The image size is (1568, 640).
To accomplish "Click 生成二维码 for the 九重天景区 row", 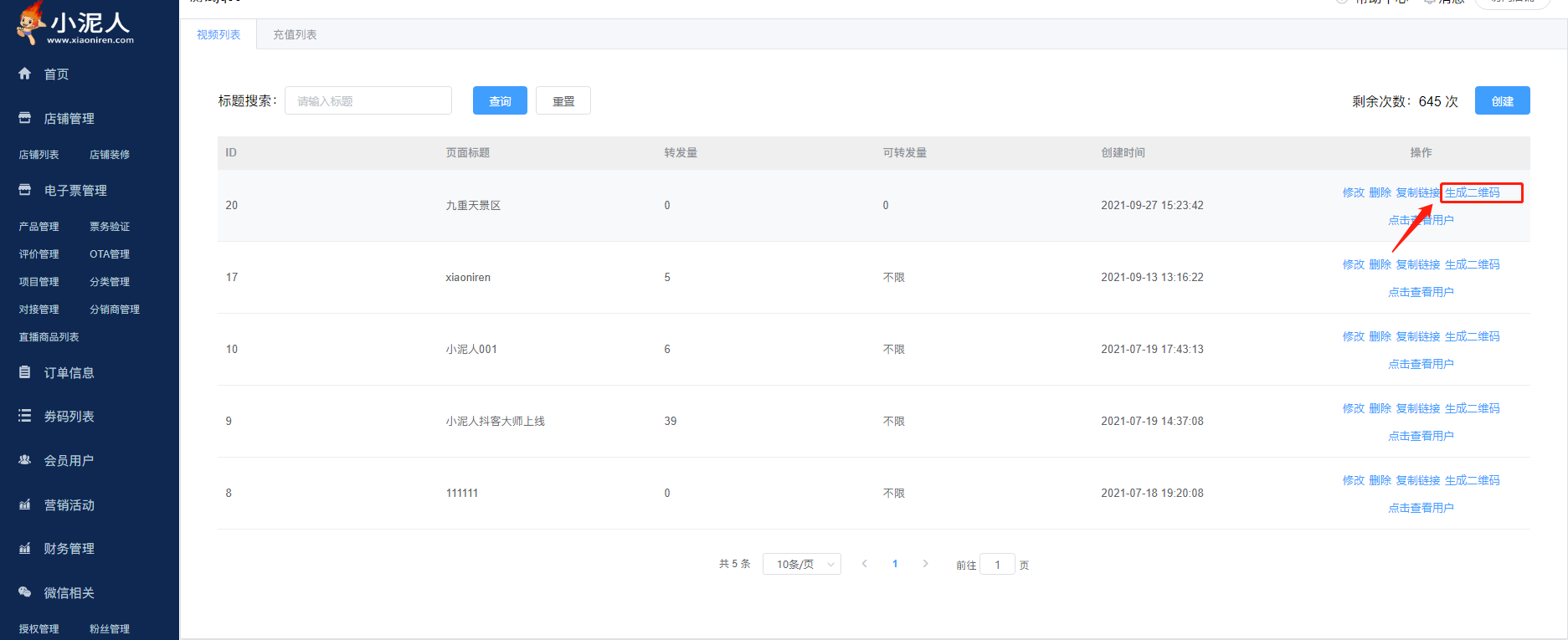I will (x=1473, y=192).
